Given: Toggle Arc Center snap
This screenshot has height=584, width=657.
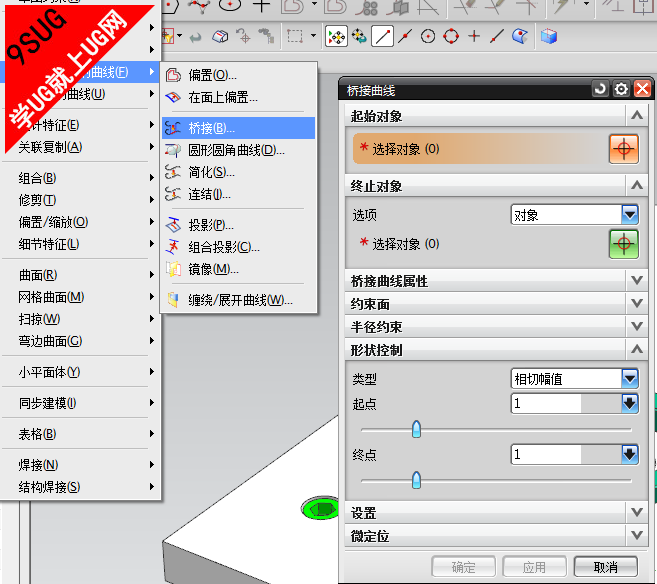Looking at the screenshot, I should [428, 36].
